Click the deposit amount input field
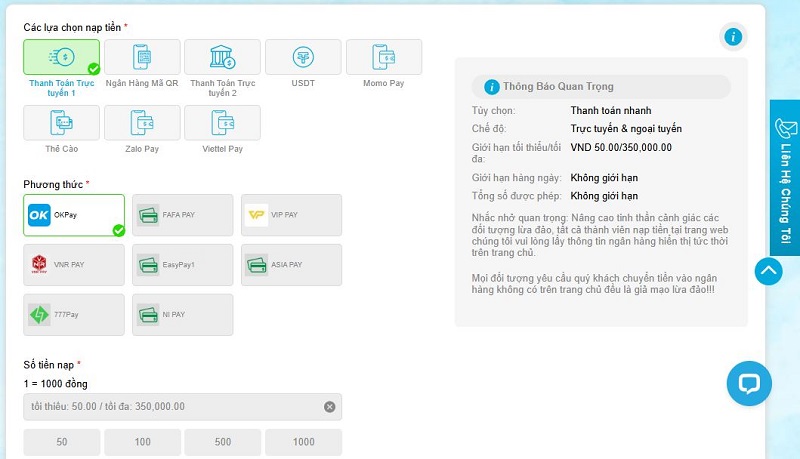The height and width of the screenshot is (459, 800). click(170, 406)
